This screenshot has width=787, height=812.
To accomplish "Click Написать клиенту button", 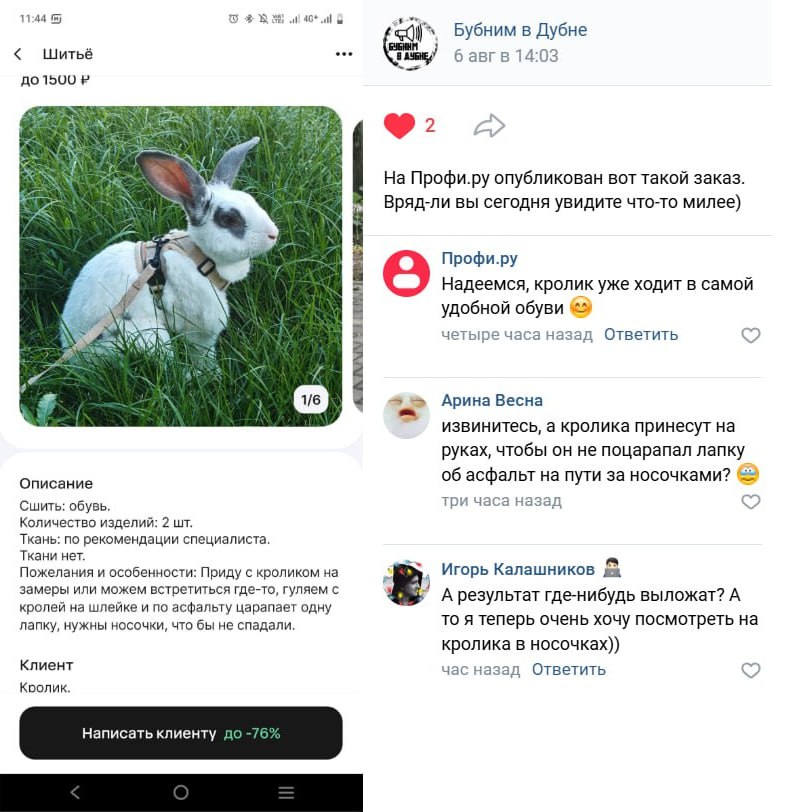I will [x=181, y=733].
